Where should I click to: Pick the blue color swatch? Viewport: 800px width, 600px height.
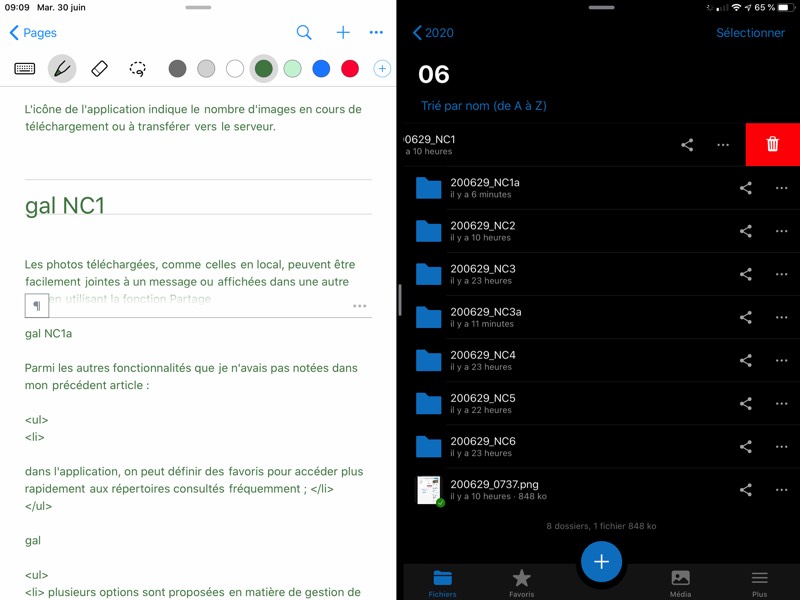pos(321,69)
